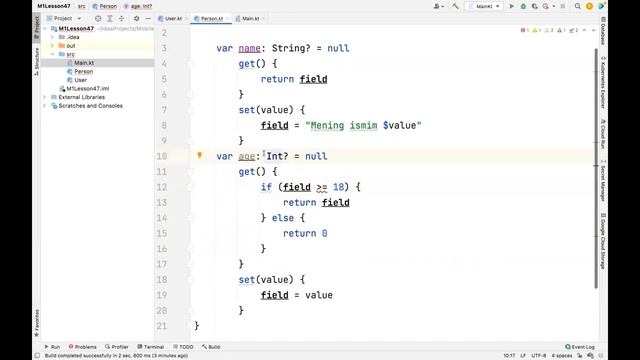Toggle the Google Cloud Storage tool window
This screenshot has height=360, width=640.
[603, 241]
